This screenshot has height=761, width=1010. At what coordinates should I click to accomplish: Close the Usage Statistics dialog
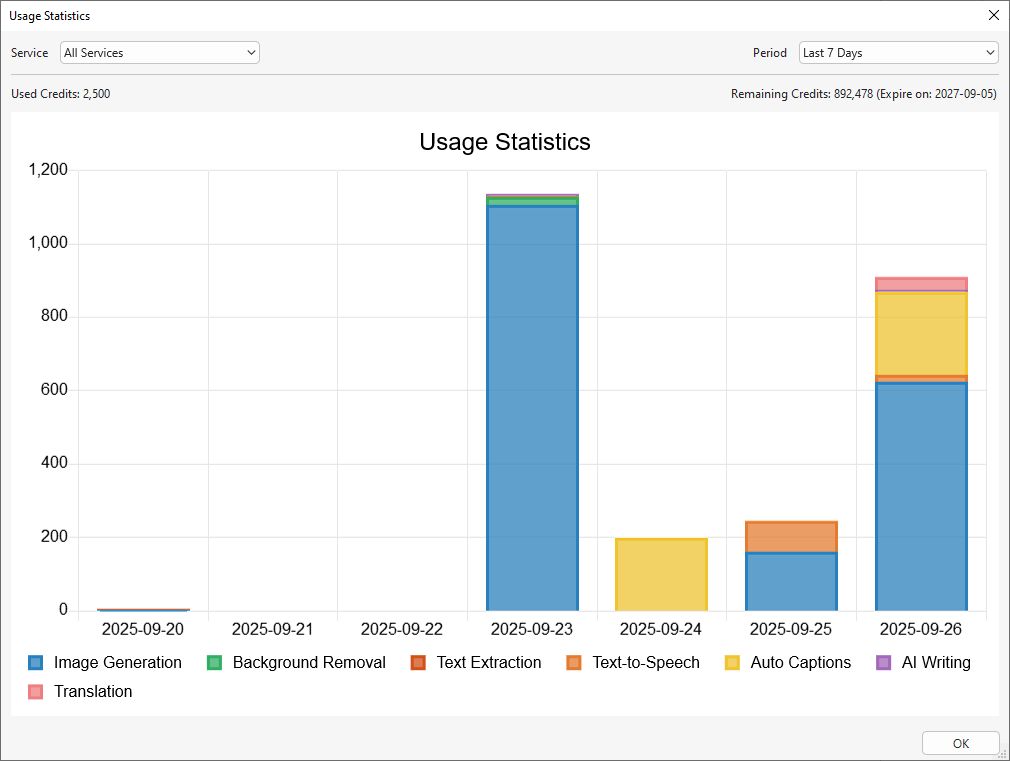[993, 15]
